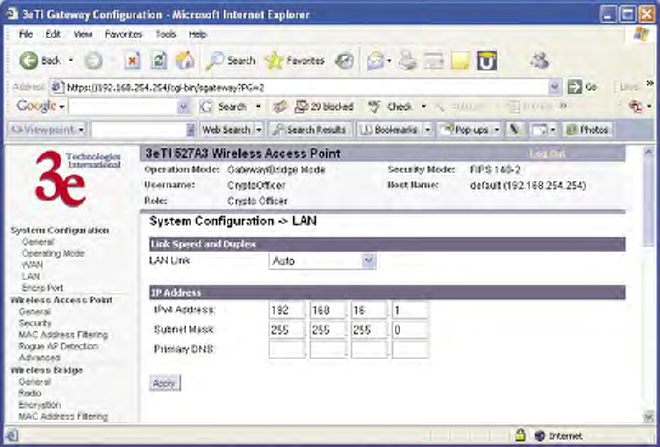Image resolution: width=660 pixels, height=447 pixels.
Task: Click the Forward arrow icon
Action: point(93,61)
